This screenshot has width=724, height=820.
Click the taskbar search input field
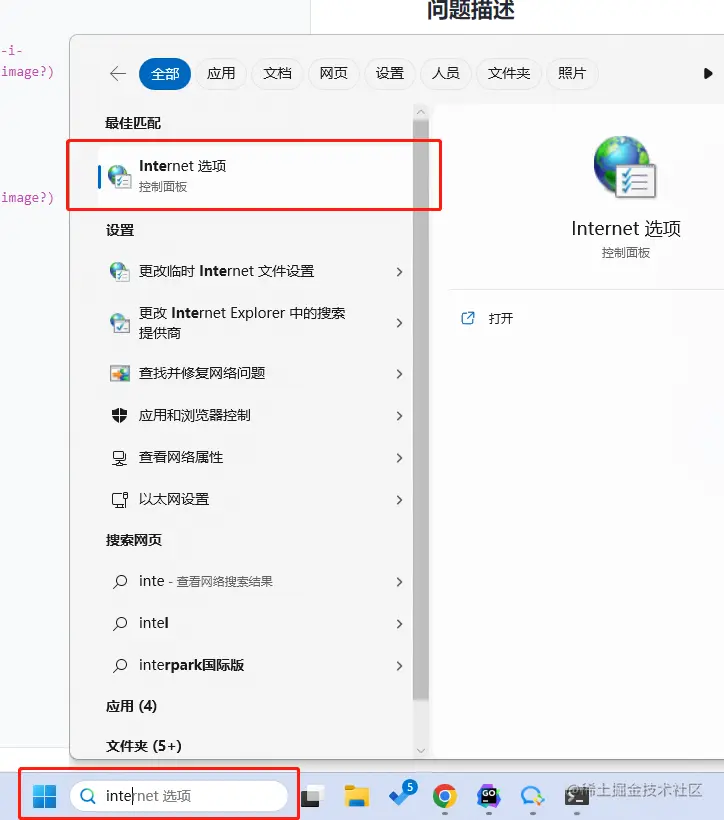click(x=179, y=796)
